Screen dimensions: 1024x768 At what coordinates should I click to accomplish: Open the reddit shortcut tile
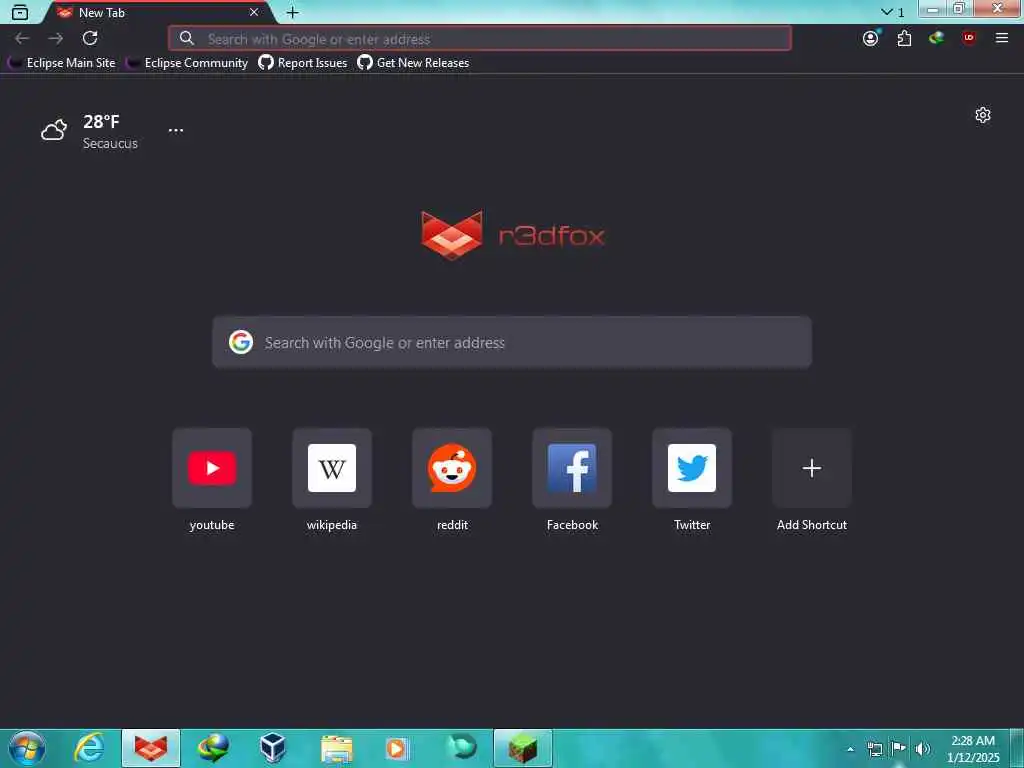(452, 468)
